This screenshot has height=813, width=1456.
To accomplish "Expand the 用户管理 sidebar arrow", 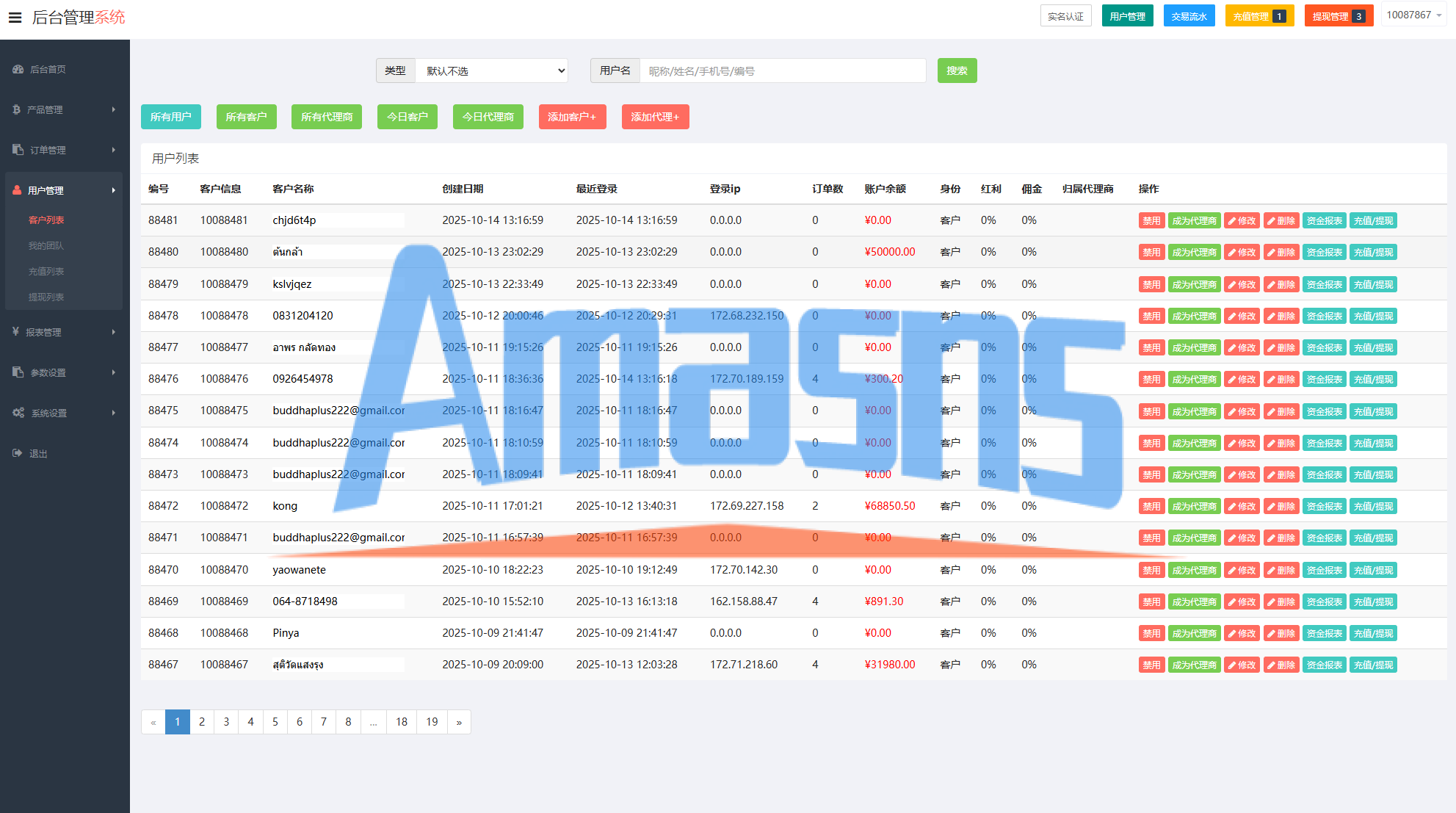I will pyautogui.click(x=114, y=190).
